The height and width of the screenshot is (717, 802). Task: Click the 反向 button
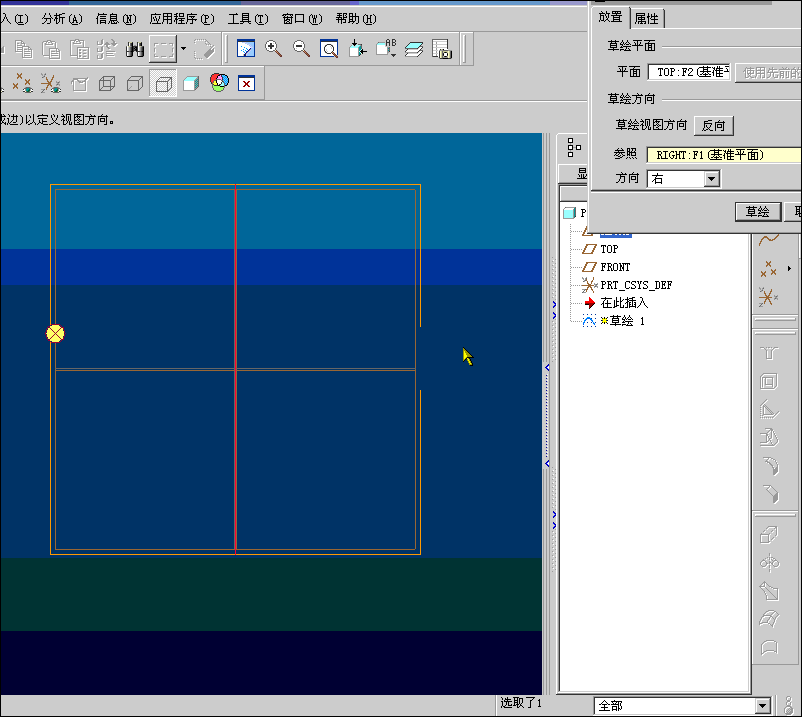pos(714,125)
